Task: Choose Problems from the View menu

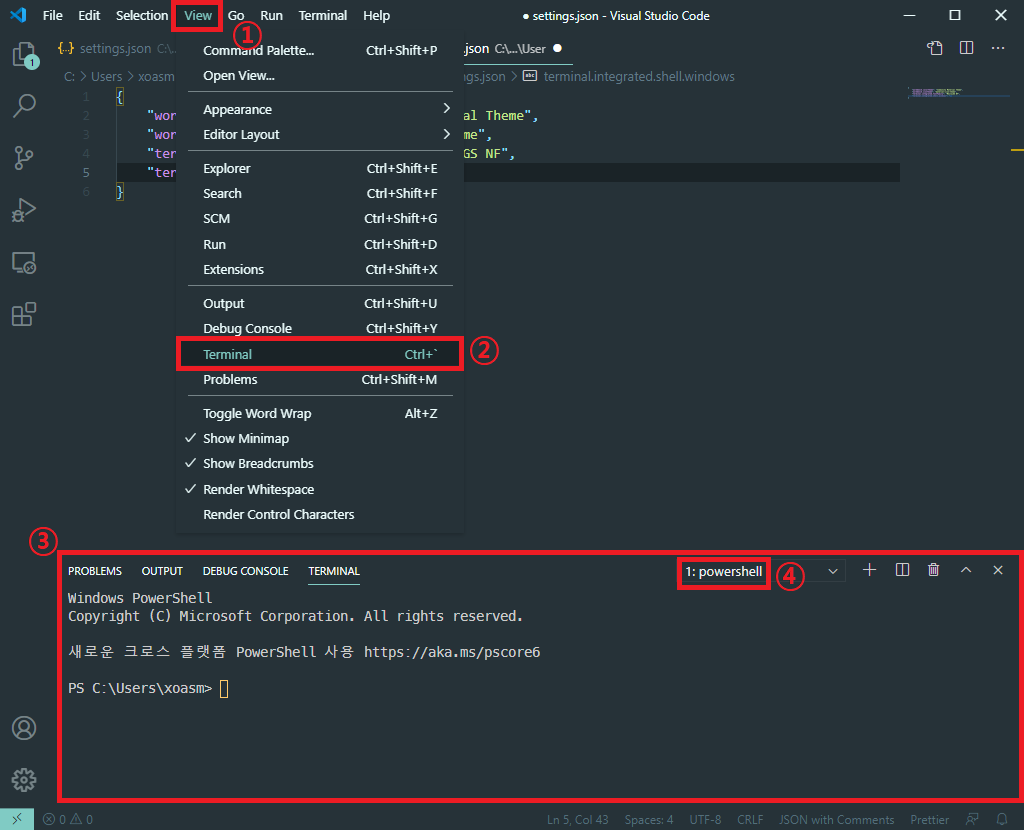Action: [x=320, y=379]
